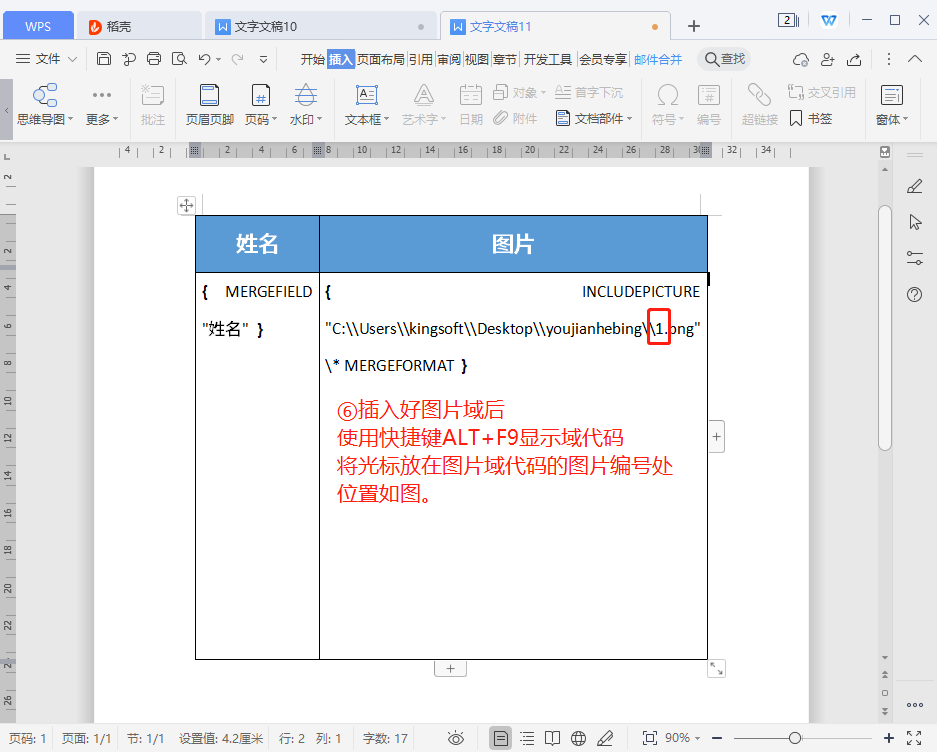Open the window count 2 indicator
This screenshot has height=752, width=937.
[788, 20]
